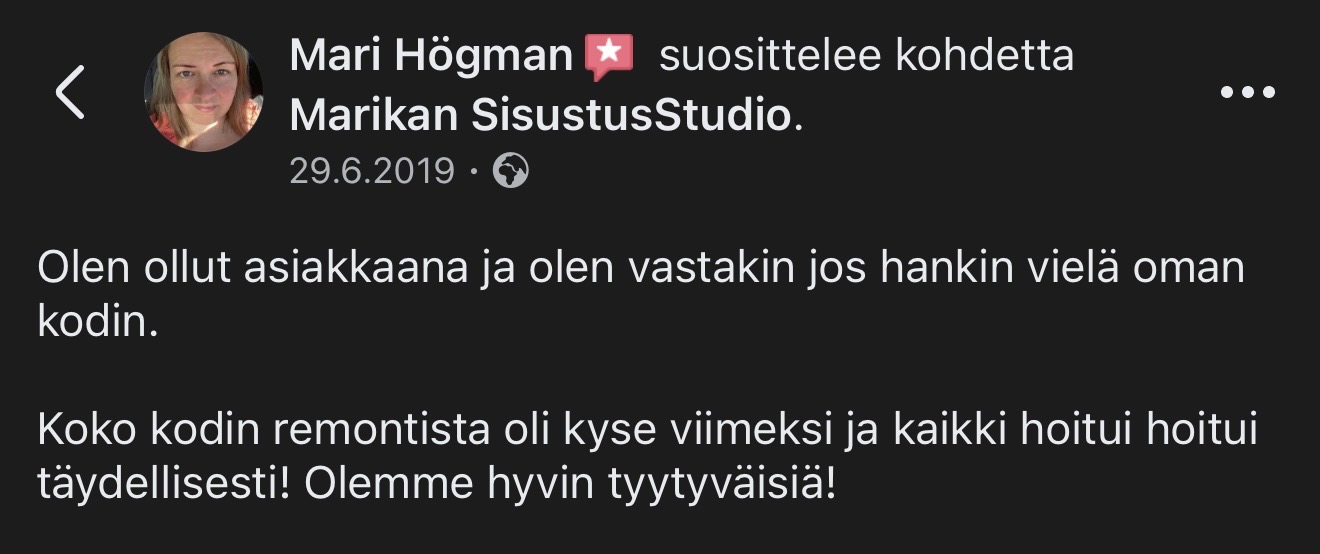1320x554 pixels.
Task: Click the line starting "Koko kodin remontista"
Action: pyautogui.click(x=646, y=434)
